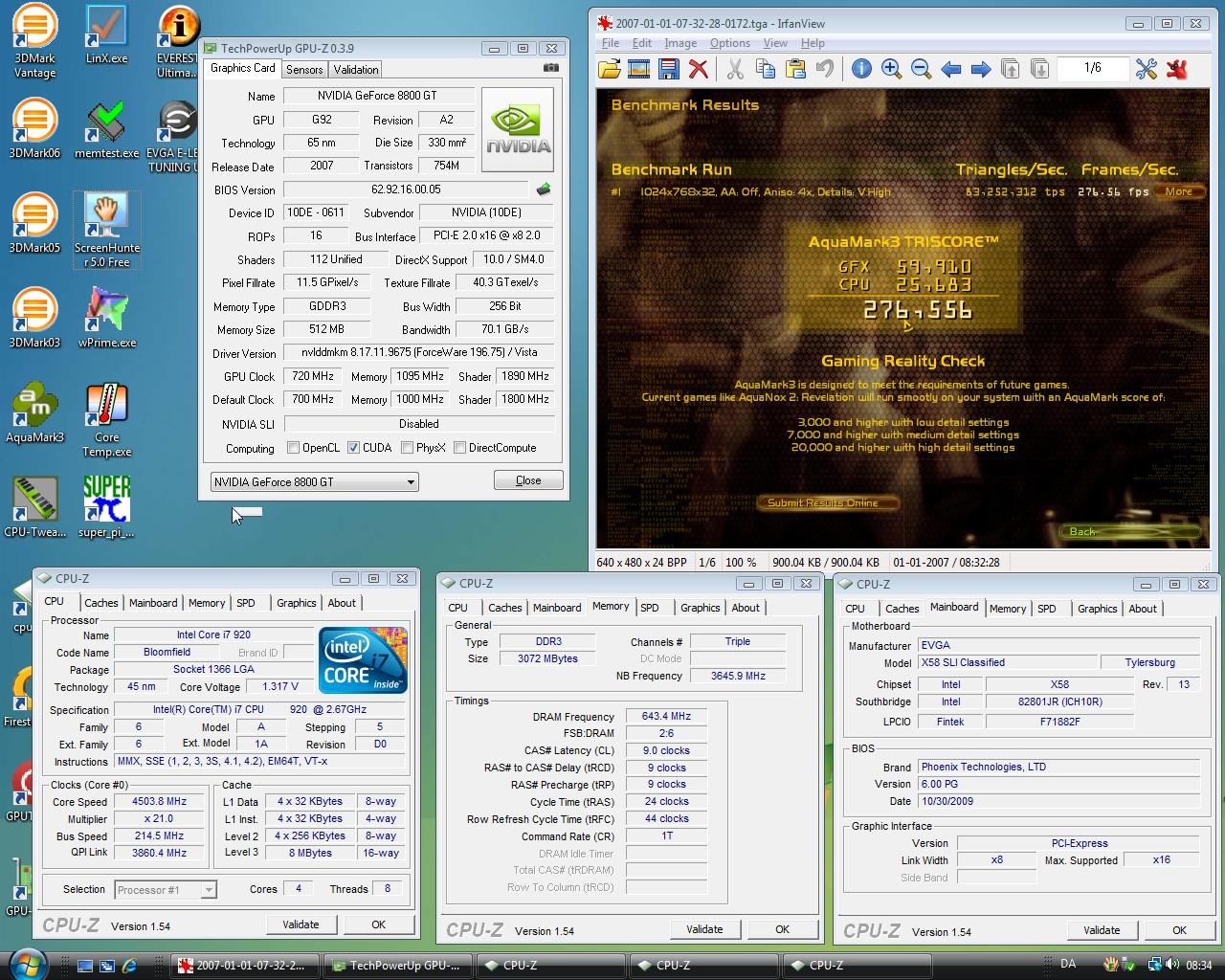1225x980 pixels.
Task: Click the IrfanView Zoom in magnifier
Action: click(891, 69)
